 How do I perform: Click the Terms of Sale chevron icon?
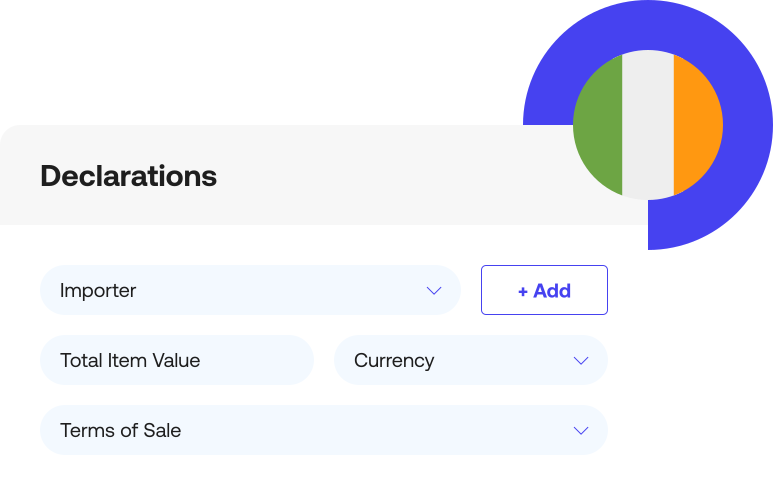581,431
